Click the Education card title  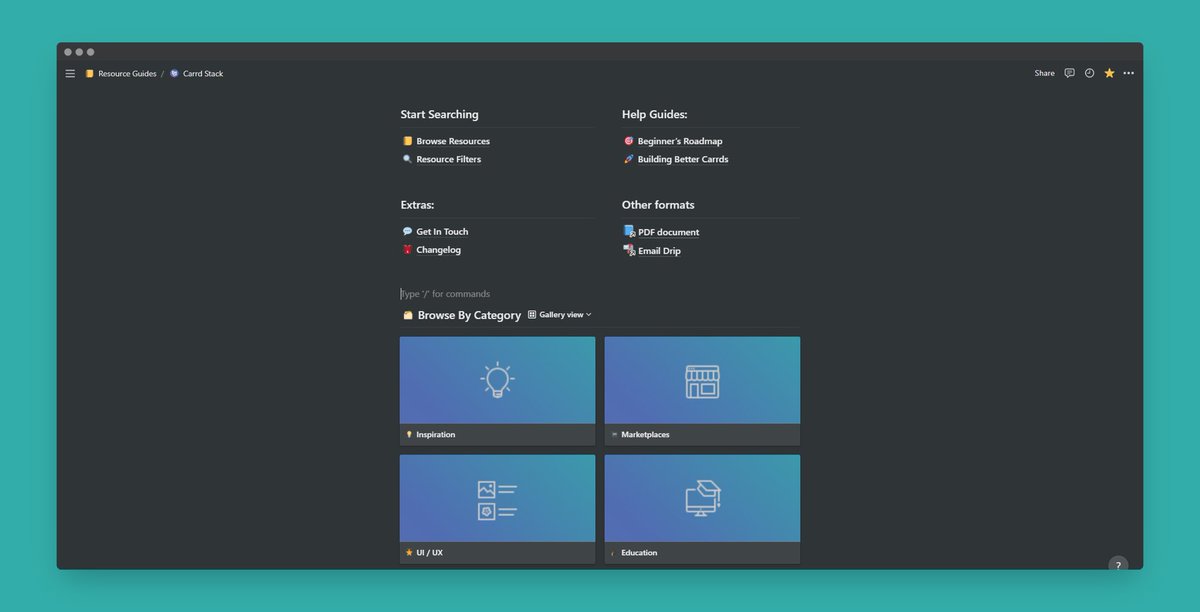click(639, 553)
